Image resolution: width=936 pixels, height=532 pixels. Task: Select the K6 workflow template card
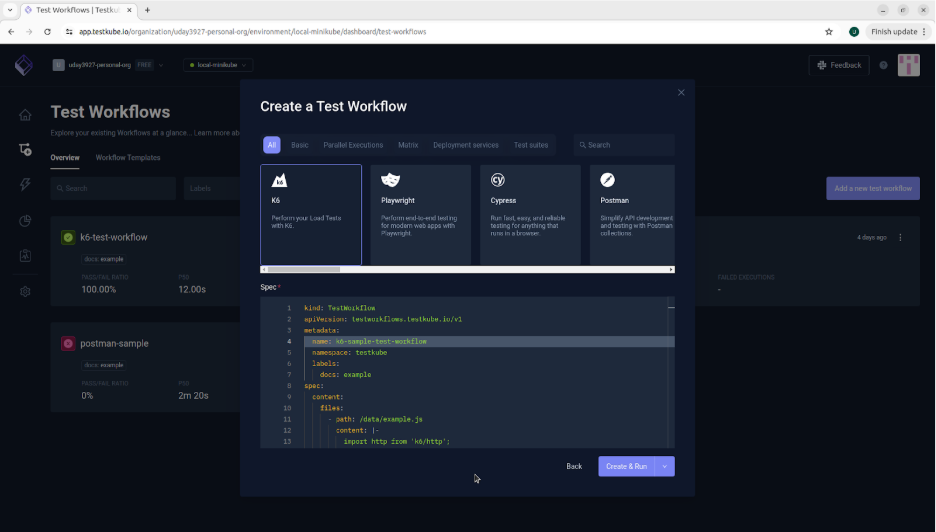pyautogui.click(x=311, y=214)
